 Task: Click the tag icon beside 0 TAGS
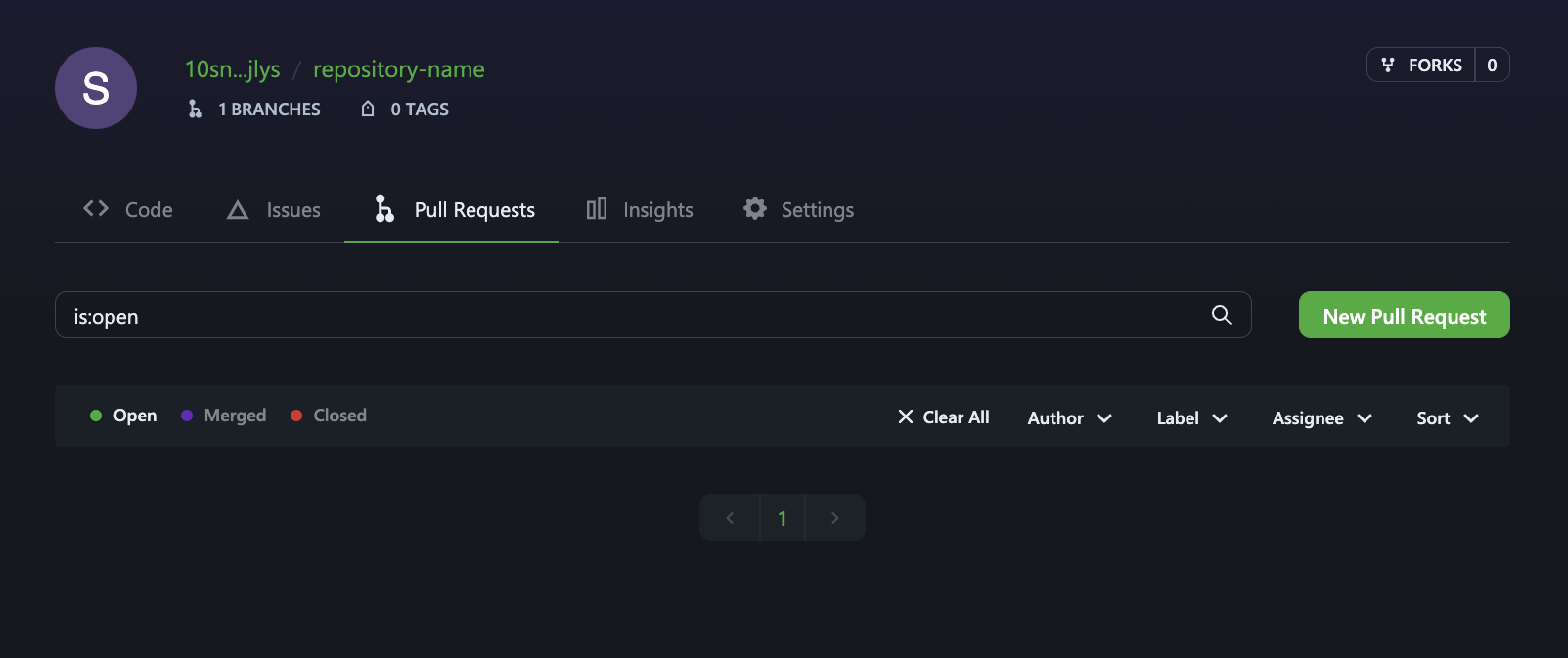[368, 109]
